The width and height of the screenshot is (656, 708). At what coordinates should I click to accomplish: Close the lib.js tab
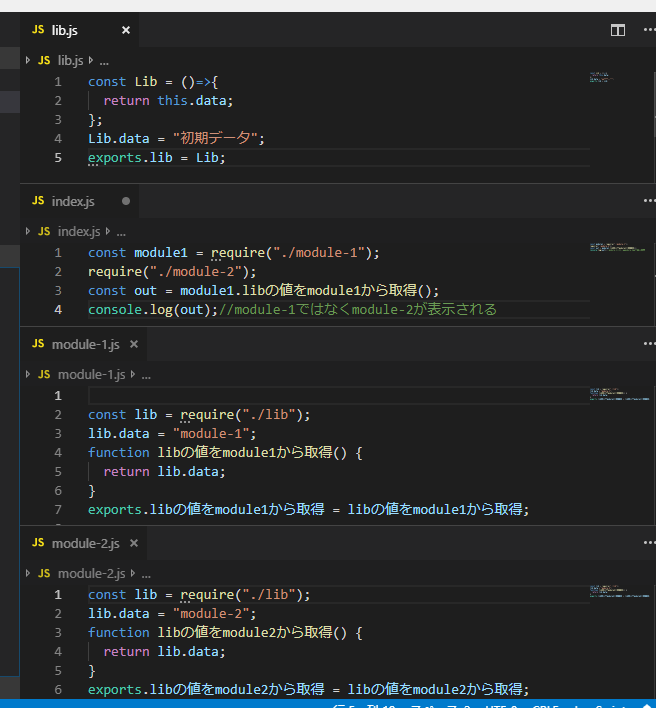tap(126, 30)
